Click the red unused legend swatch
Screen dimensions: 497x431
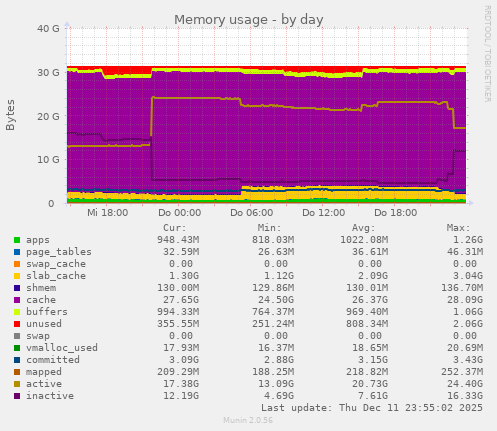(x=17, y=324)
